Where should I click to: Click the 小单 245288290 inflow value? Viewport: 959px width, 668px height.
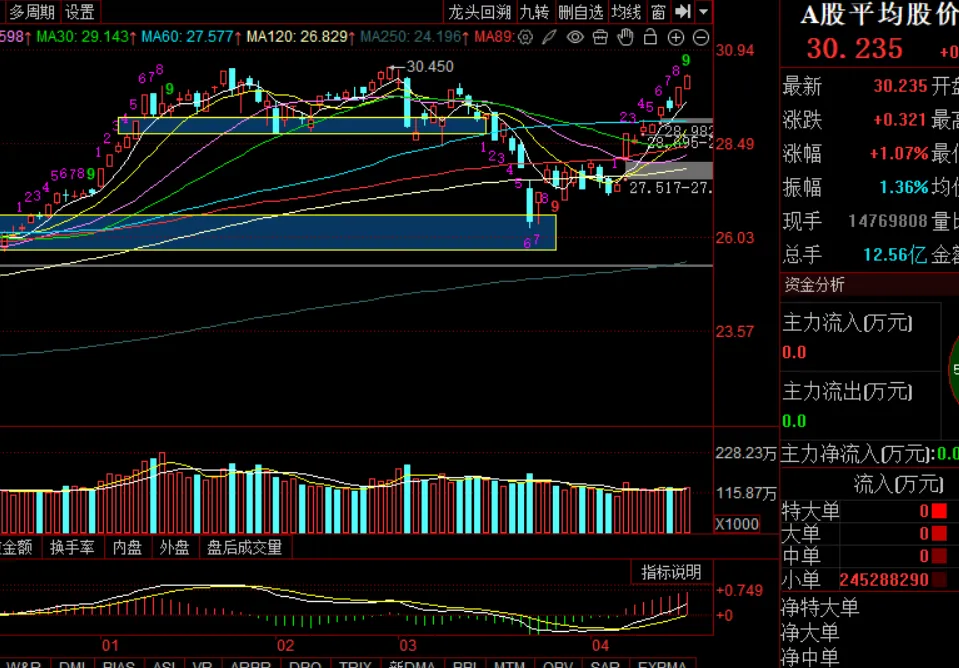pyautogui.click(x=884, y=580)
